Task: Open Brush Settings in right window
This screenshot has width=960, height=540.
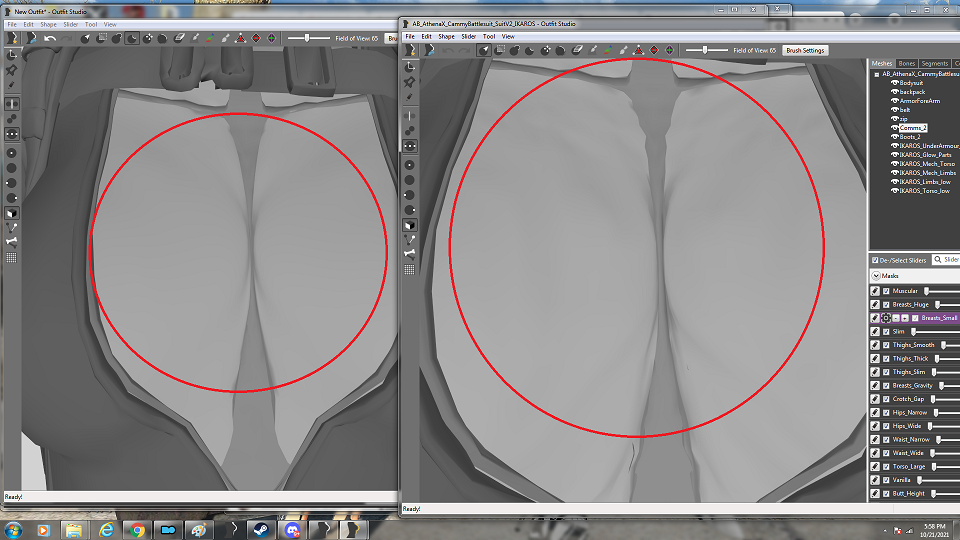Action: click(x=805, y=50)
